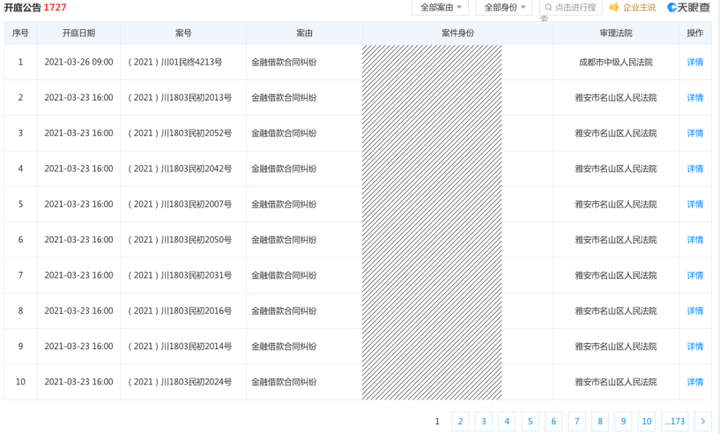The image size is (720, 434).
Task: Select case number （2021）川1803民初2042号
Action: (180, 169)
